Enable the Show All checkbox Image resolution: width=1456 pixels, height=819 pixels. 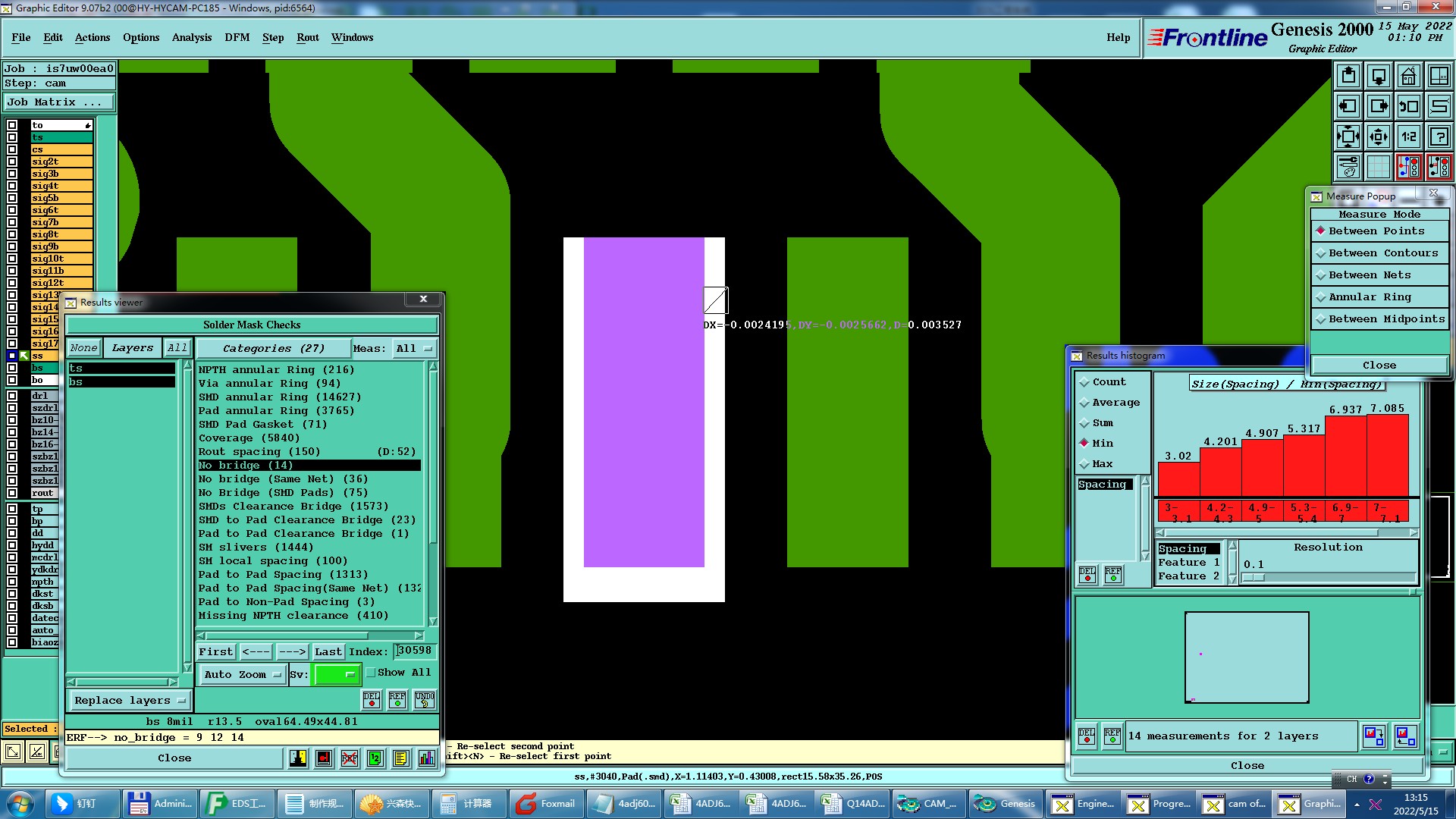point(372,673)
